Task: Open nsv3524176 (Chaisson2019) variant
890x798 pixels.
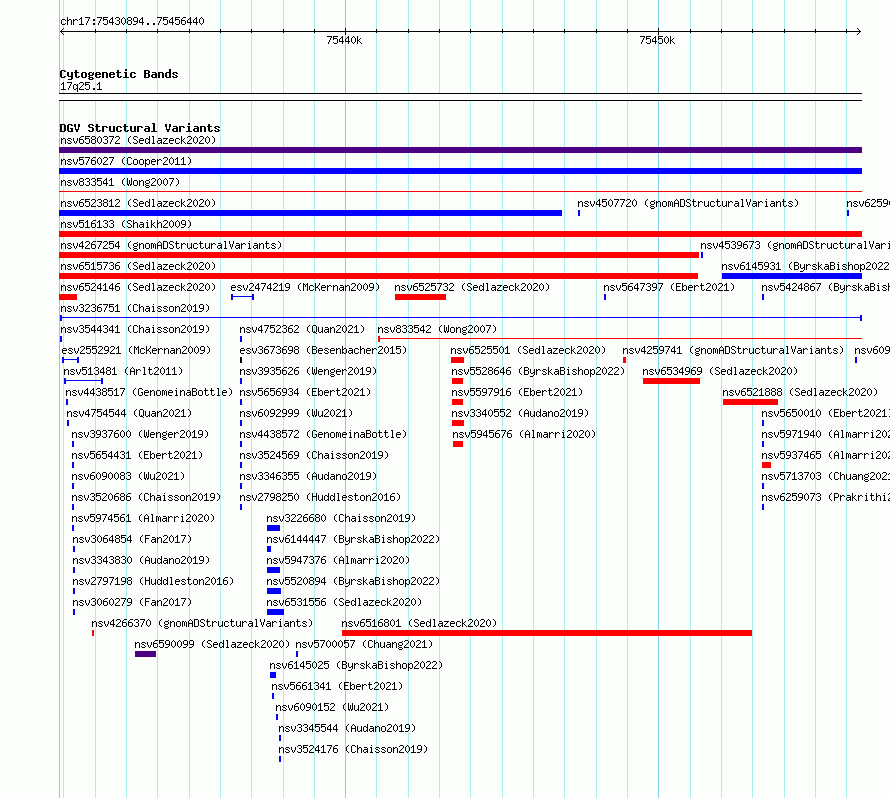Action: tap(353, 749)
